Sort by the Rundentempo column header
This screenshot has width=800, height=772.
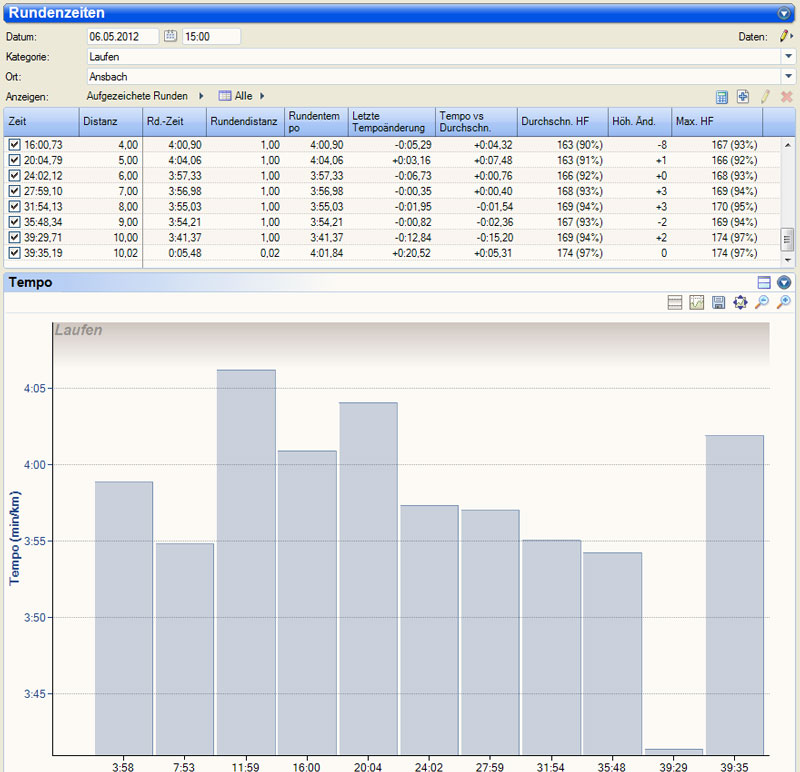[316, 121]
